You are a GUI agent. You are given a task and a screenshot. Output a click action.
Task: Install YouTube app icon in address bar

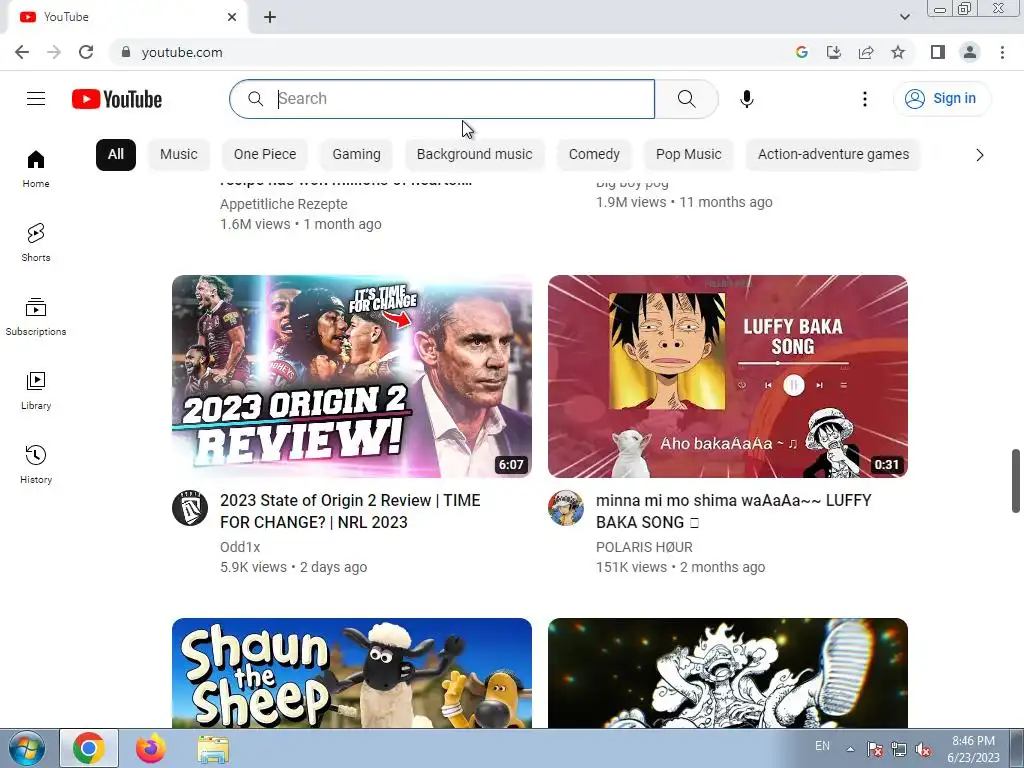point(834,52)
